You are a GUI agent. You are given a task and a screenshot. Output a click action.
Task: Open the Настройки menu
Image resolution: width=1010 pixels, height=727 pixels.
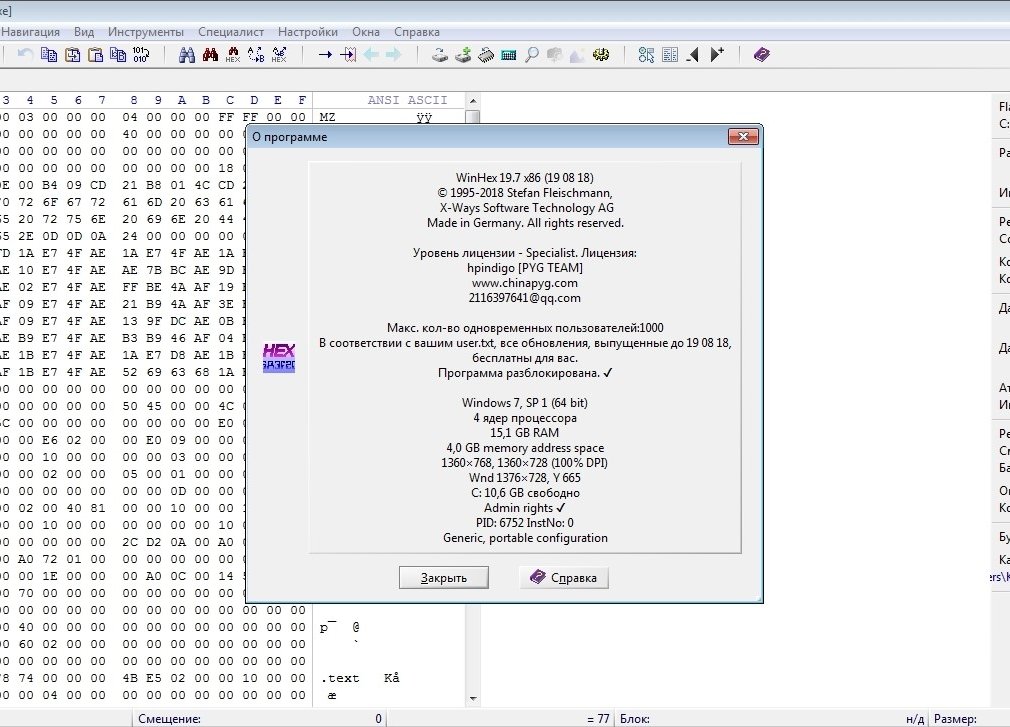click(x=308, y=32)
